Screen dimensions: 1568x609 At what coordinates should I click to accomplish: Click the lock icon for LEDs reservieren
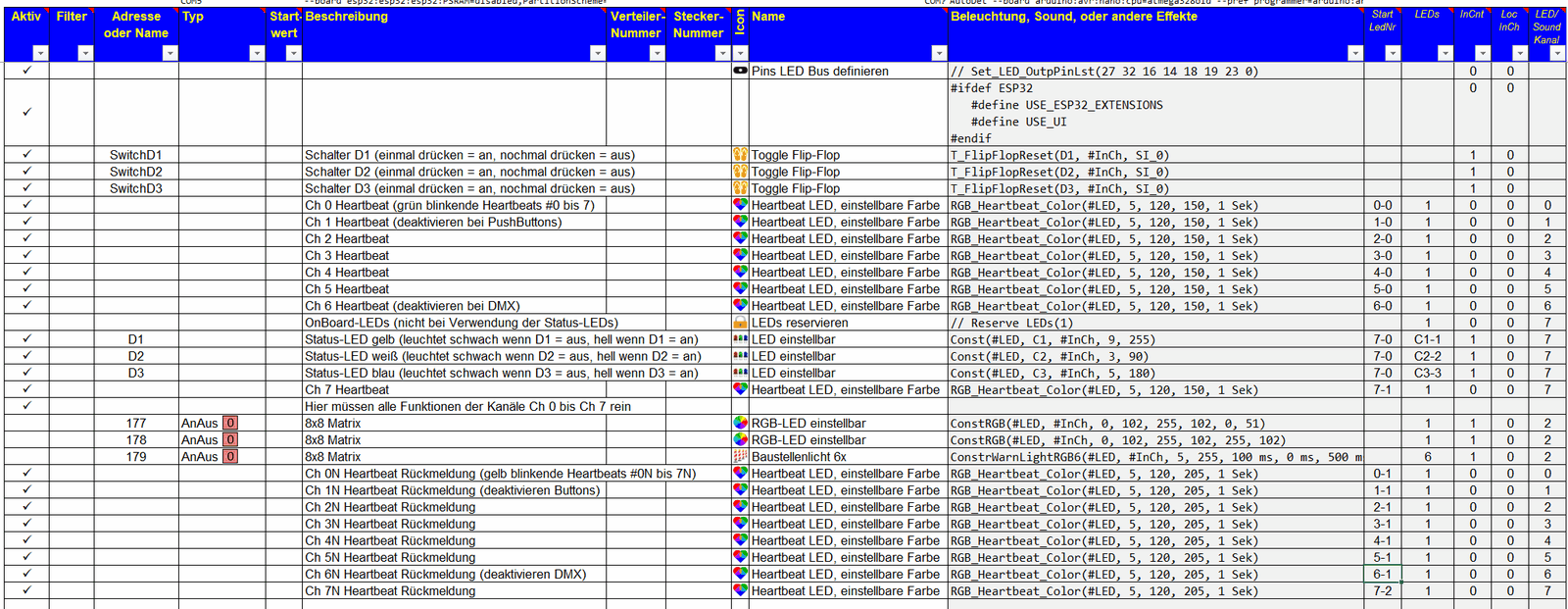click(x=740, y=323)
